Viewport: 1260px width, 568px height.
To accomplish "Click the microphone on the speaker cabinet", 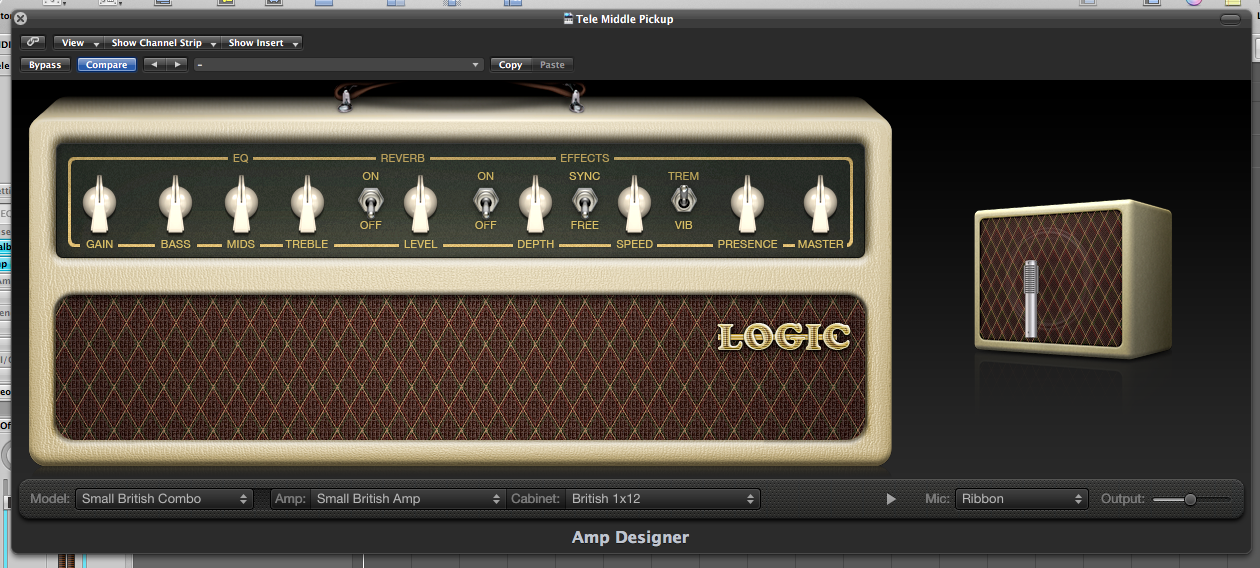I will [x=1031, y=298].
